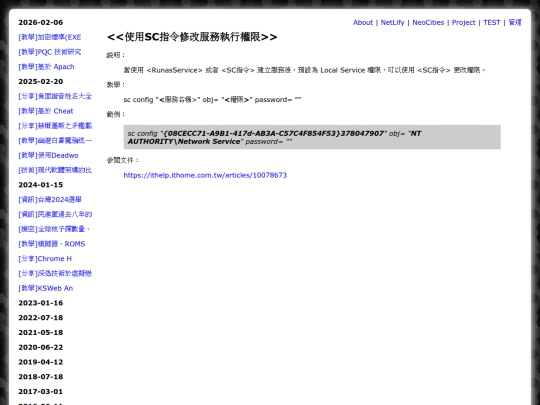Expand the 2018-07-18 date group
Image resolution: width=540 pixels, height=405 pixels.
[41, 377]
